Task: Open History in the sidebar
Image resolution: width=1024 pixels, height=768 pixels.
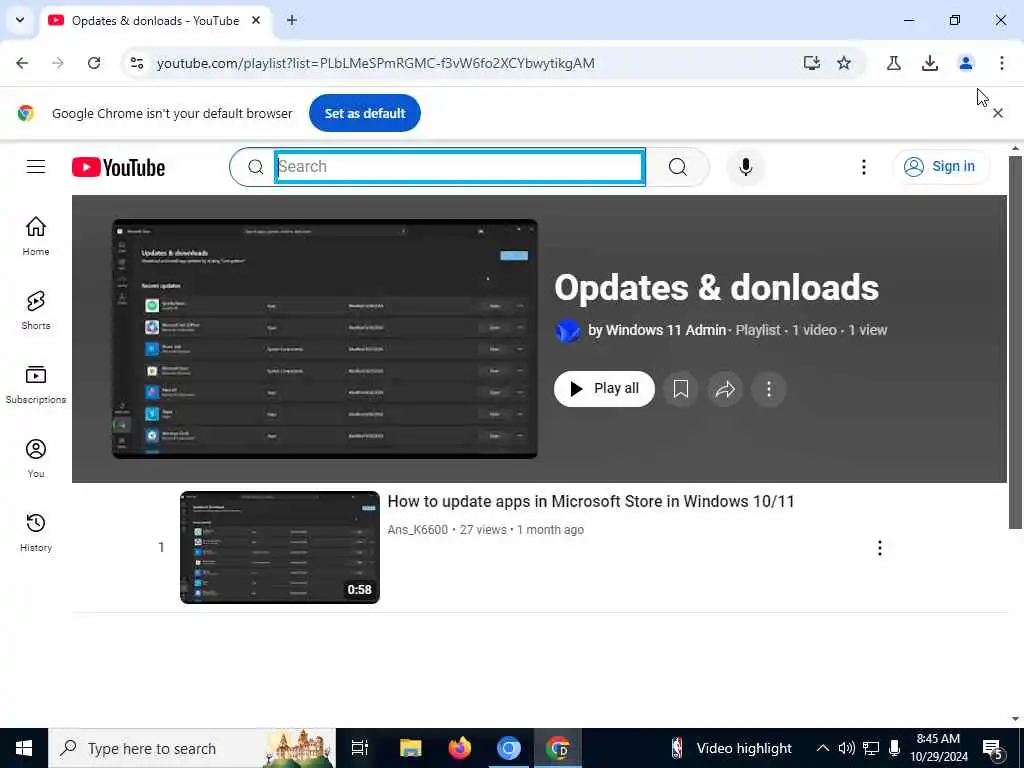Action: point(36,533)
